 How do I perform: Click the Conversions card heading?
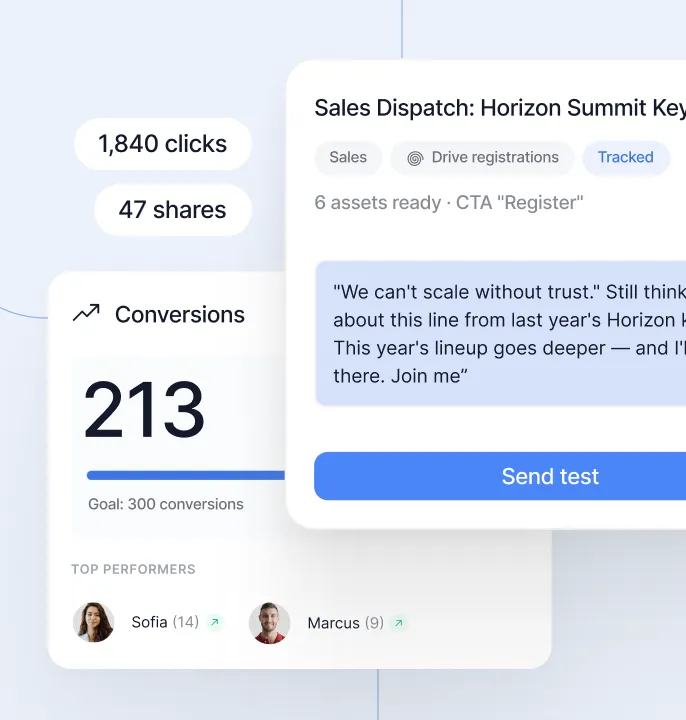tap(180, 315)
